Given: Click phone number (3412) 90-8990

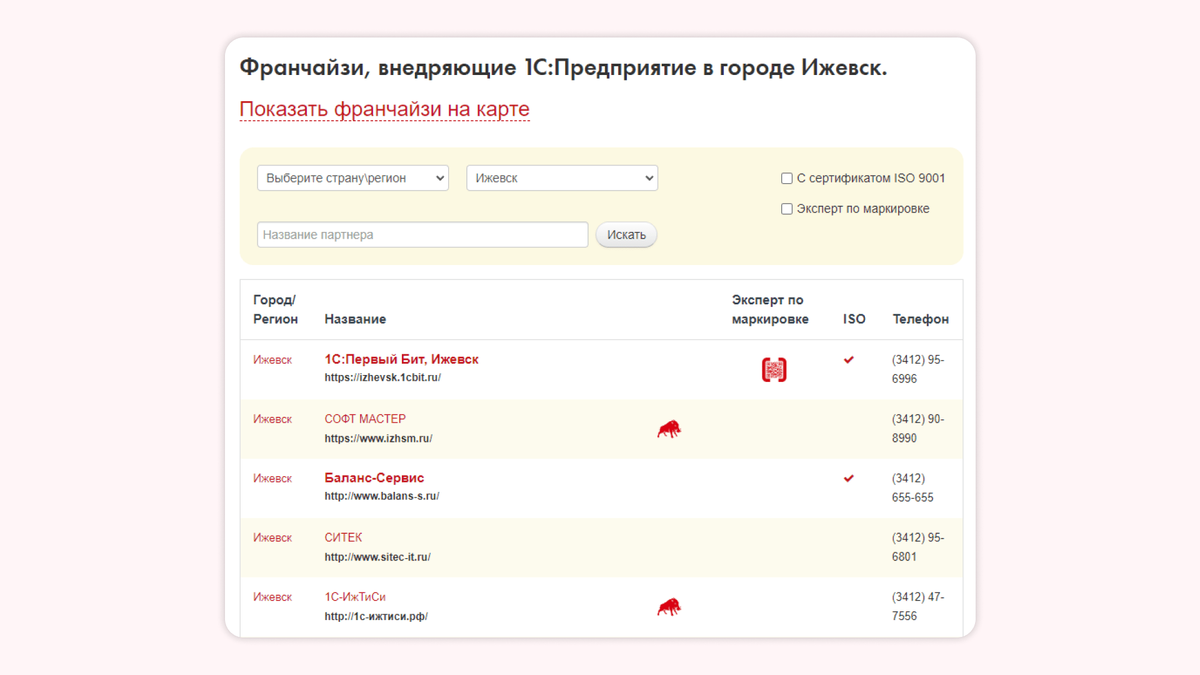Looking at the screenshot, I should tap(918, 428).
